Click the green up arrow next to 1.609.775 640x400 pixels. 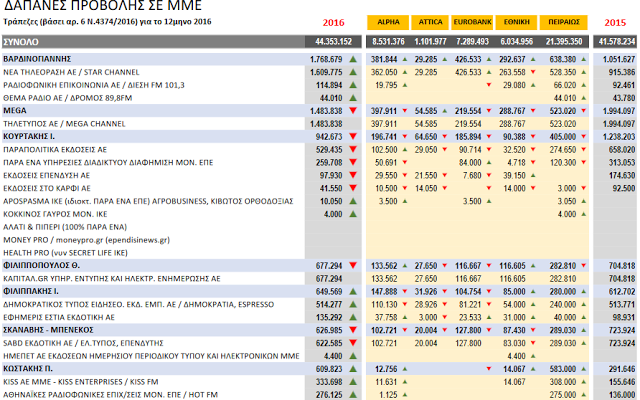point(353,72)
